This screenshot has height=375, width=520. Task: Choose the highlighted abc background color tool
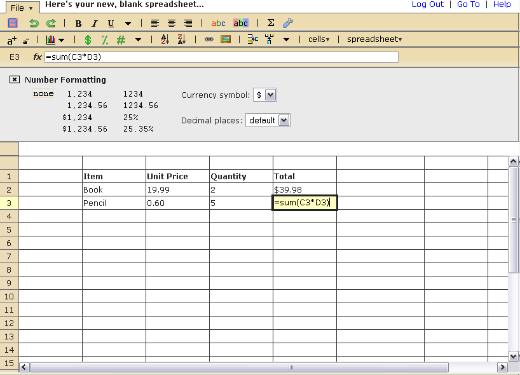point(240,23)
